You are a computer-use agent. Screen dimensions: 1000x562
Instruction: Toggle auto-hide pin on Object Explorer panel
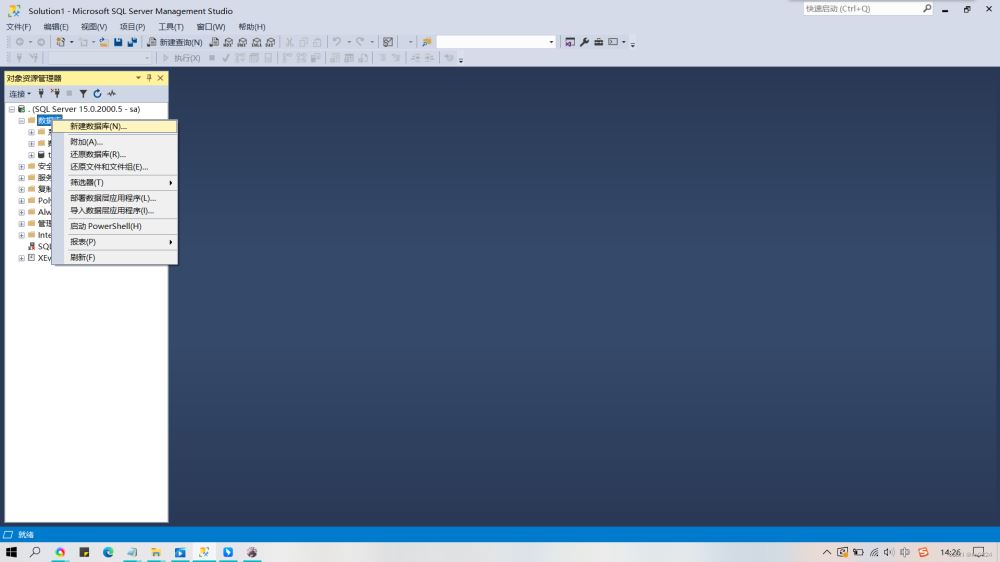149,78
